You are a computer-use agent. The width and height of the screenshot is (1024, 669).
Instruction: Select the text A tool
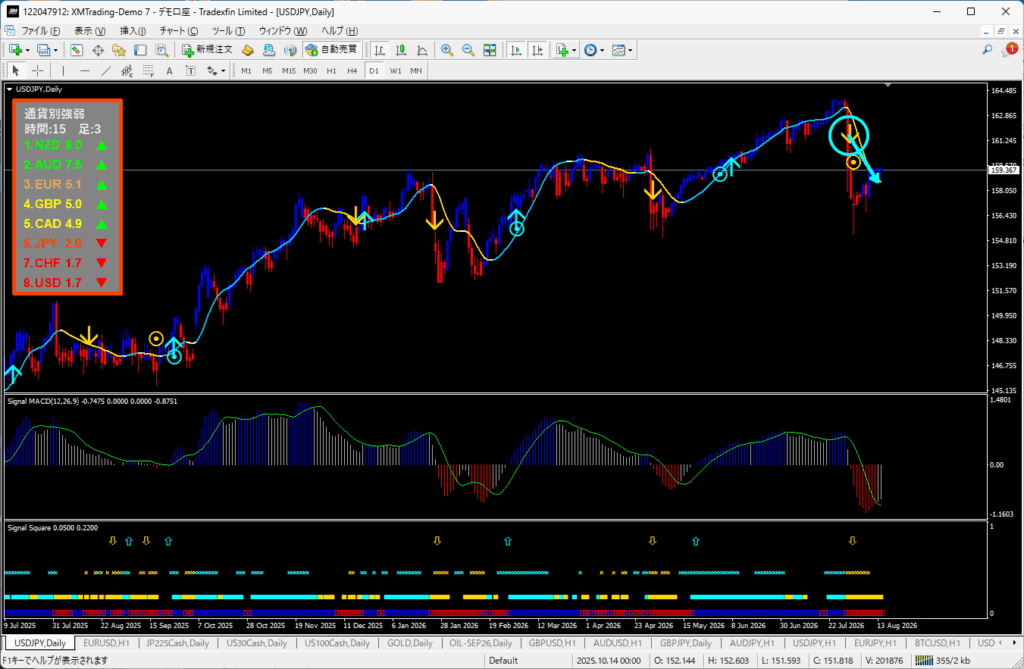click(x=169, y=71)
